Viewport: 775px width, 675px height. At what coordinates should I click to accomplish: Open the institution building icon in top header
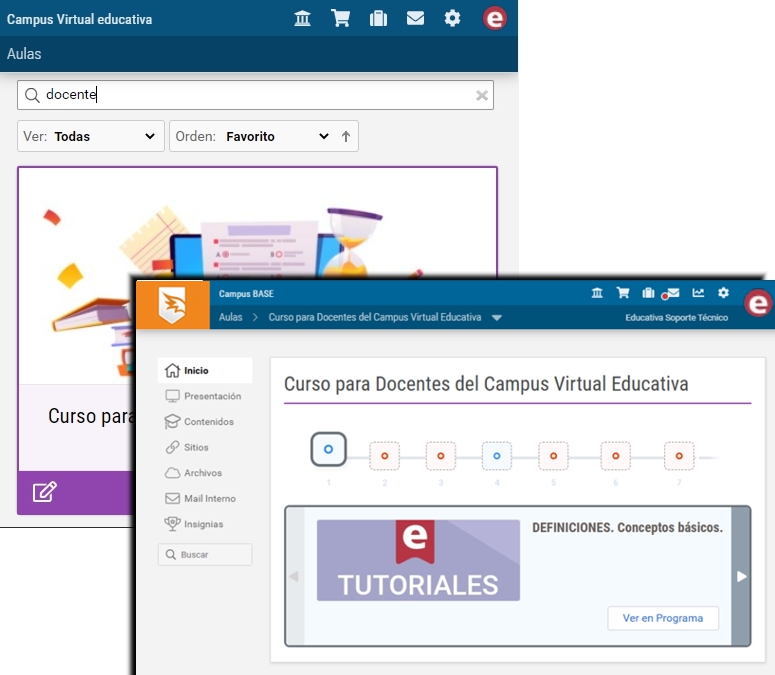tap(302, 18)
